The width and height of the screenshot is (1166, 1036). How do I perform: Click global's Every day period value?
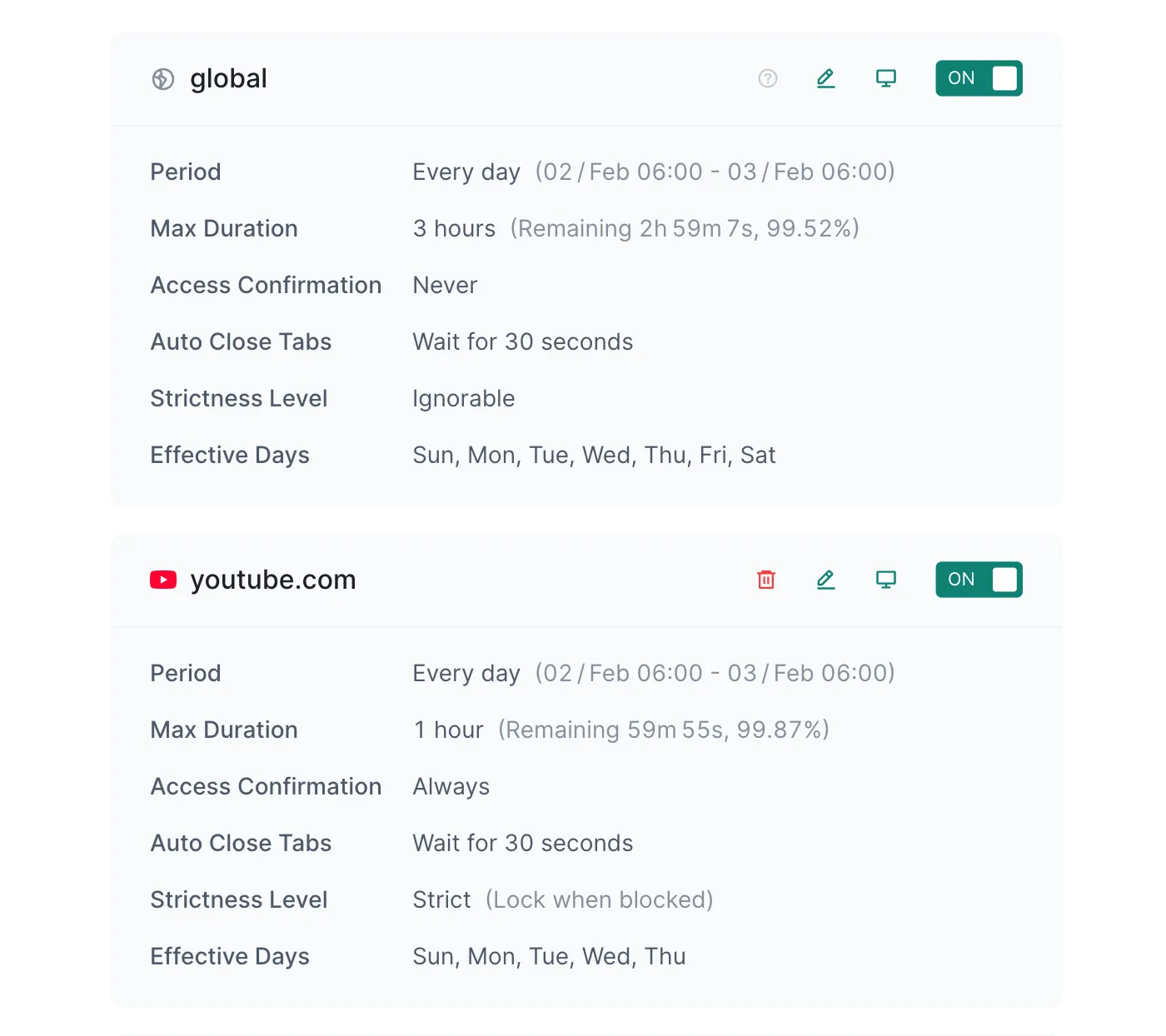pos(466,172)
